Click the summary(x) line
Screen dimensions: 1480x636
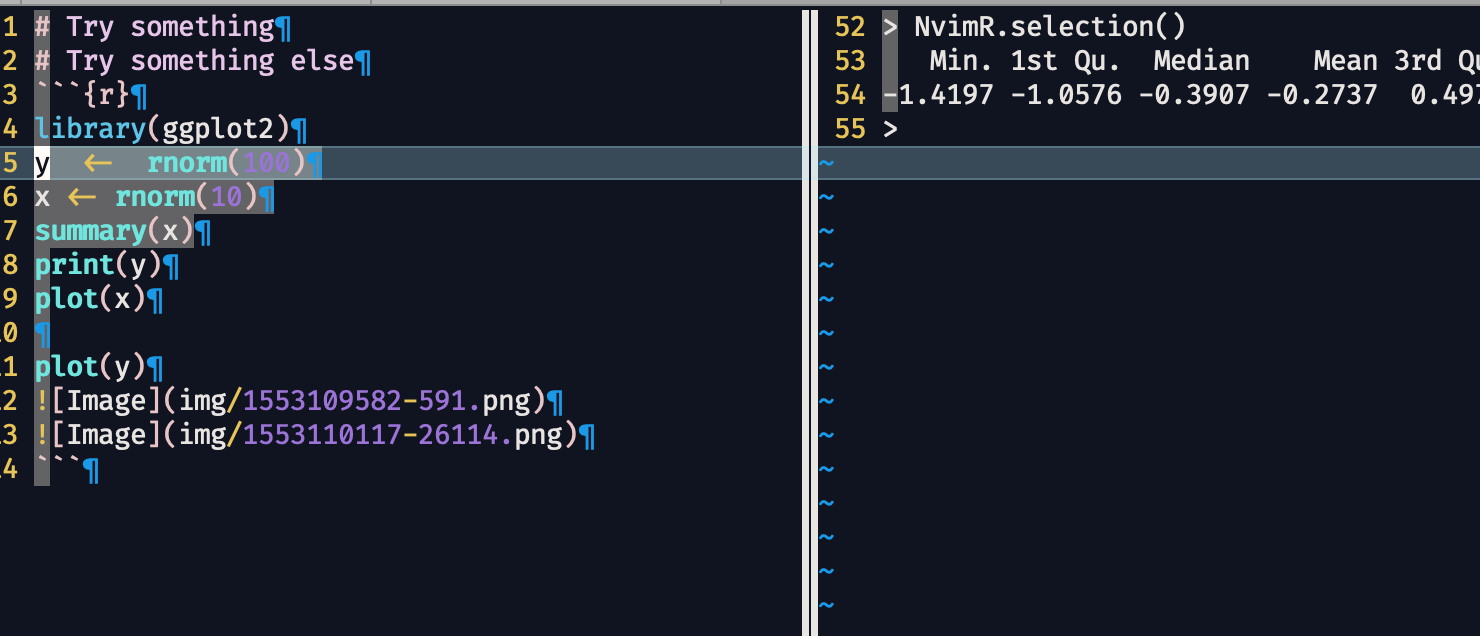pos(114,230)
